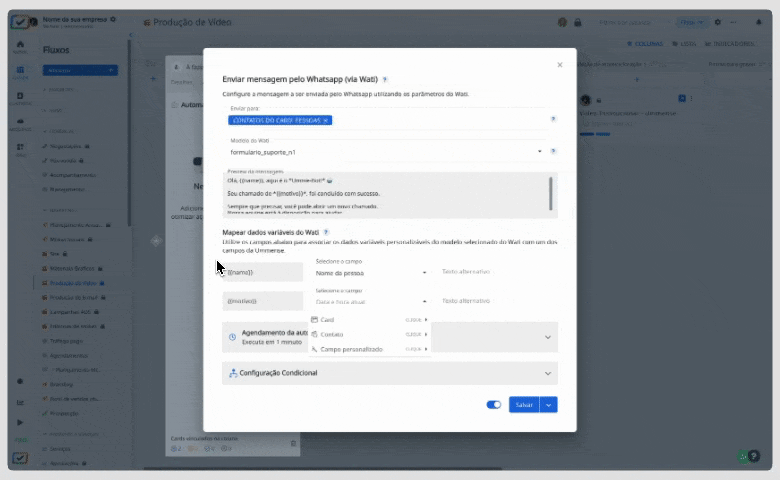Click the company settings gear icon
Viewport: 780px width, 480px height.
pyautogui.click(x=113, y=19)
